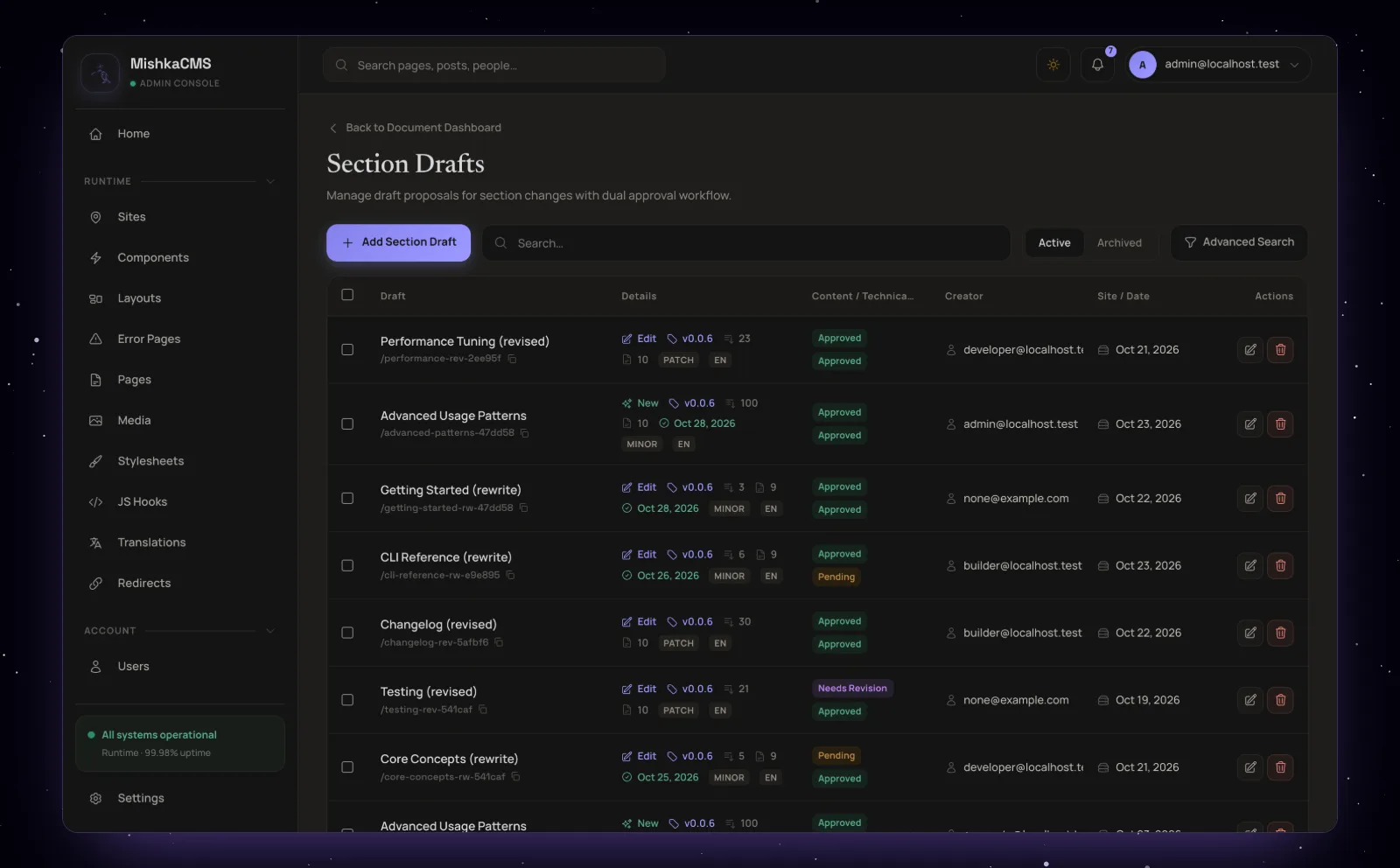Screen dimensions: 1400x868
Task: Open Settings in the sidebar
Action: point(180,798)
